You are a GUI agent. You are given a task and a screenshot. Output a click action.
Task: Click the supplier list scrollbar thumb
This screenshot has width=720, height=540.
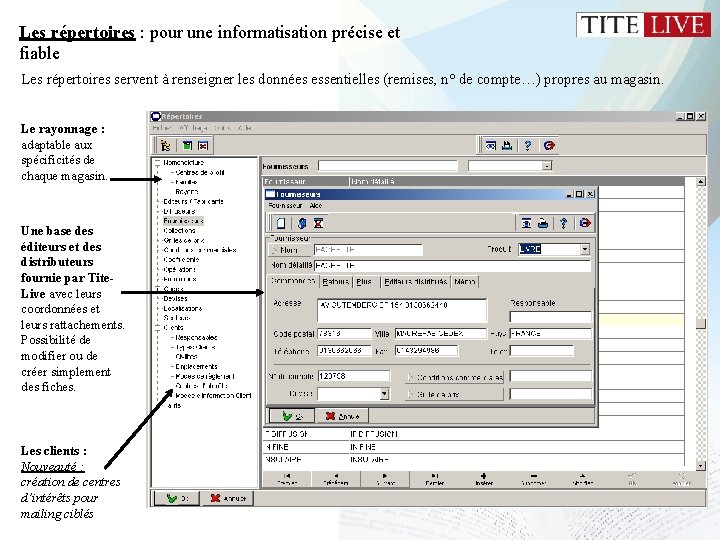tap(701, 323)
